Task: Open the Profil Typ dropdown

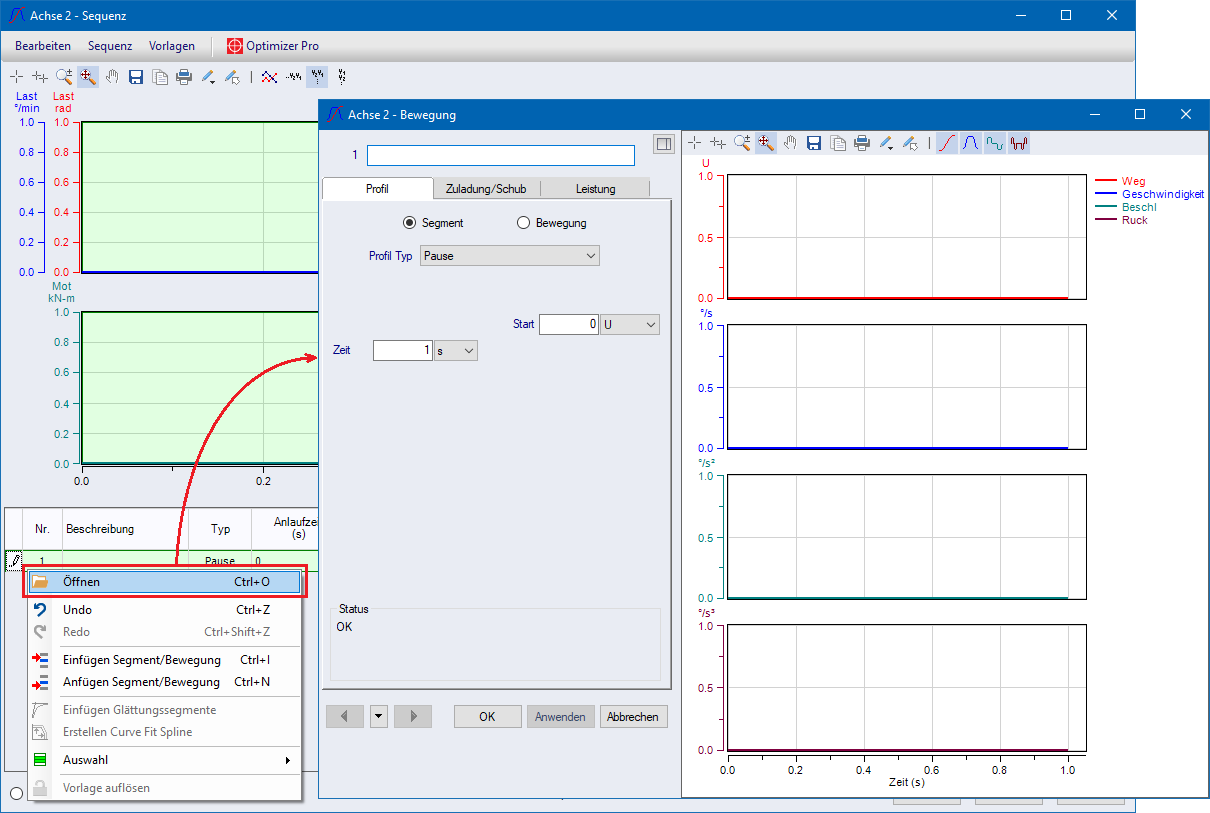Action: (510, 256)
